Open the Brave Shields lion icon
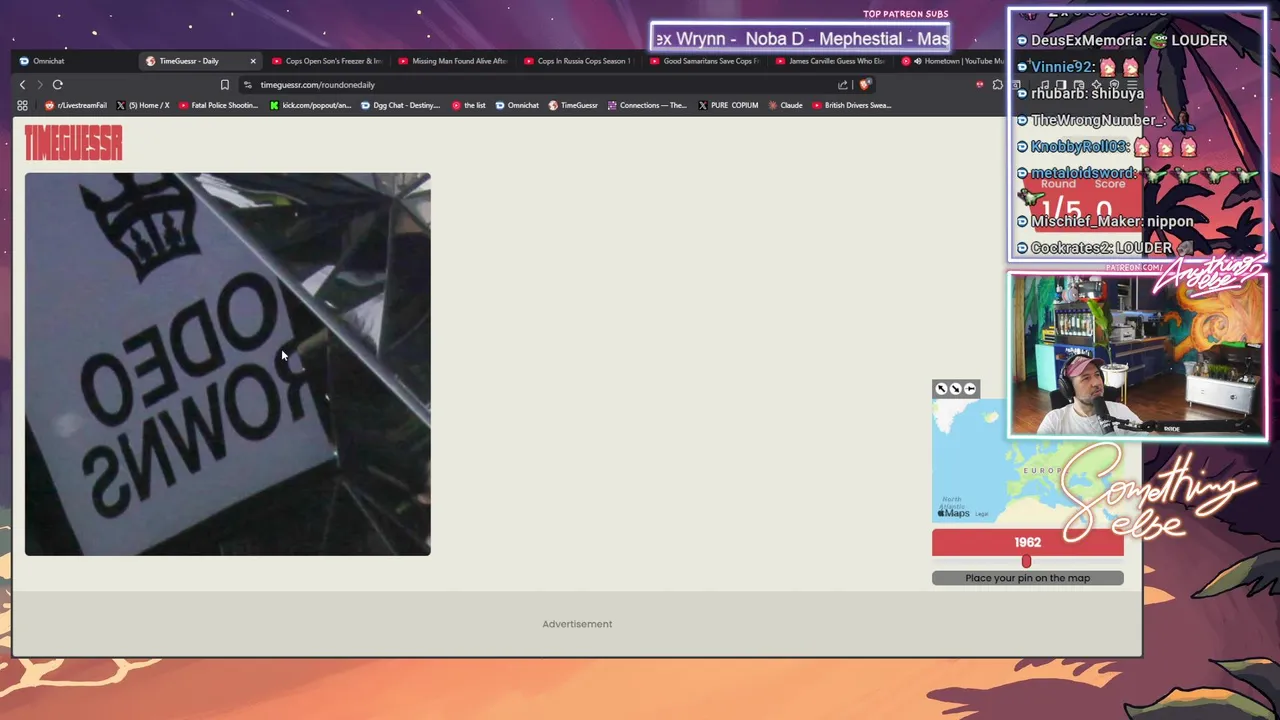This screenshot has width=1280, height=720. point(866,85)
